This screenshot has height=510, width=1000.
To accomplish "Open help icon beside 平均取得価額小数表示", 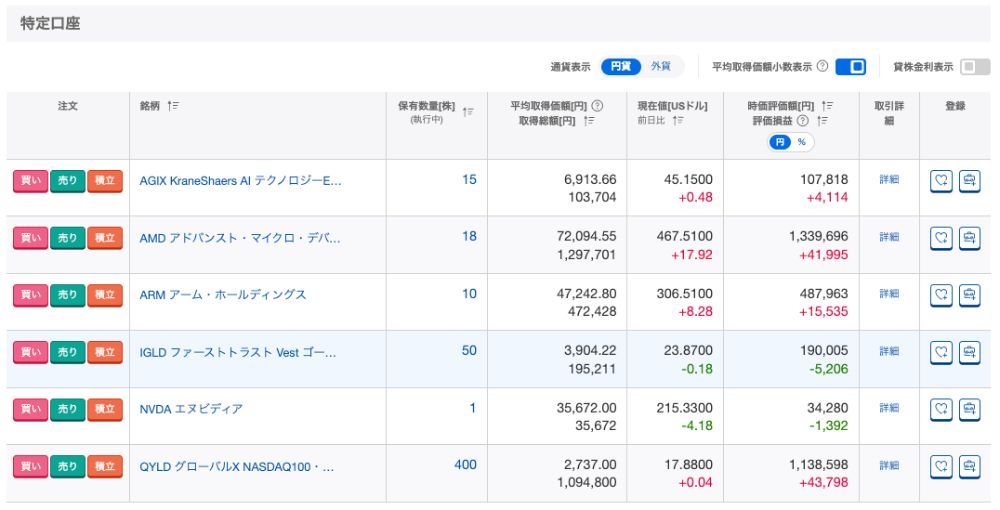I will point(823,66).
